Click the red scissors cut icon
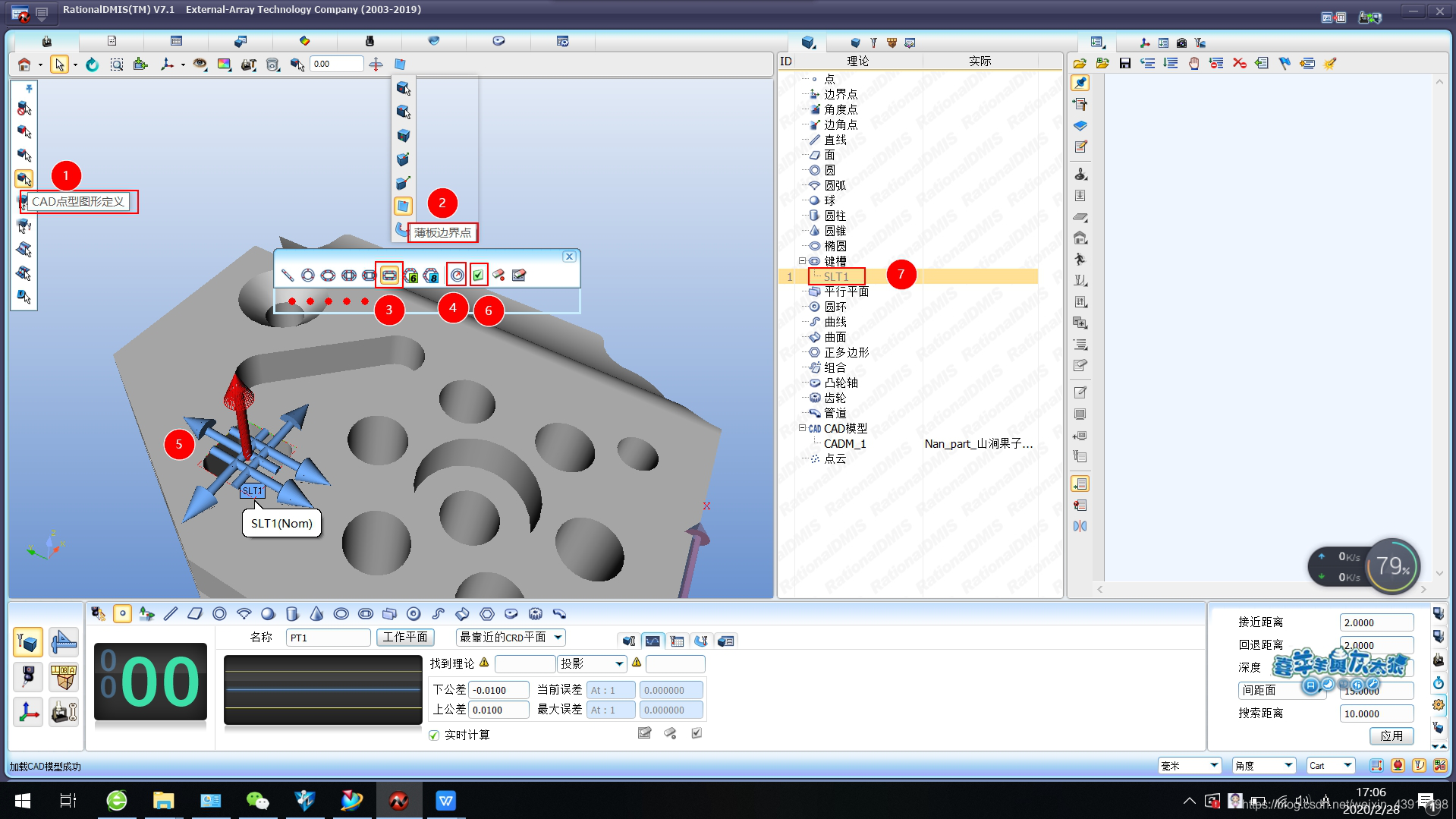Image resolution: width=1456 pixels, height=819 pixels. click(1239, 64)
